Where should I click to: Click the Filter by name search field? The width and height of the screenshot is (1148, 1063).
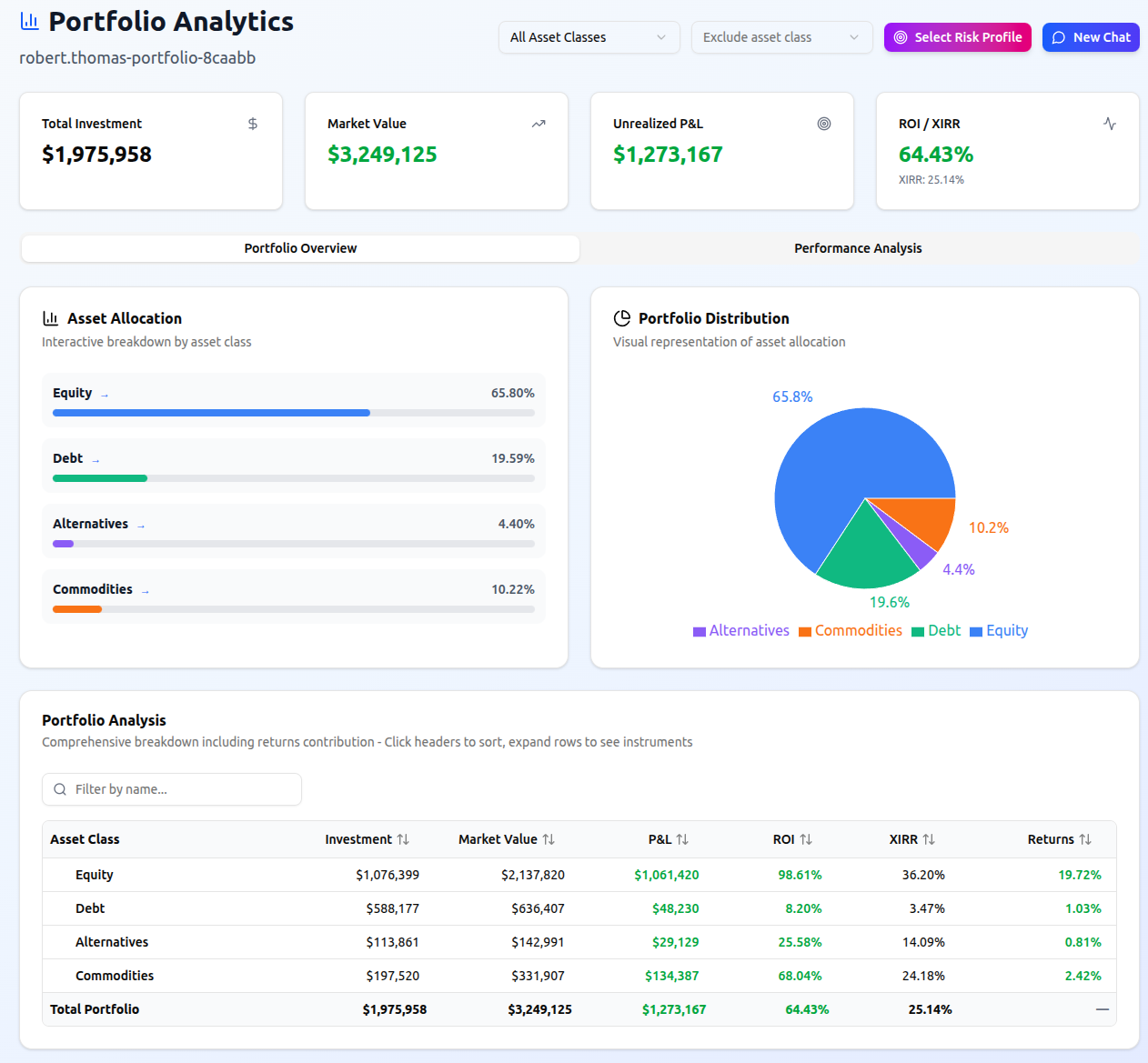point(173,789)
